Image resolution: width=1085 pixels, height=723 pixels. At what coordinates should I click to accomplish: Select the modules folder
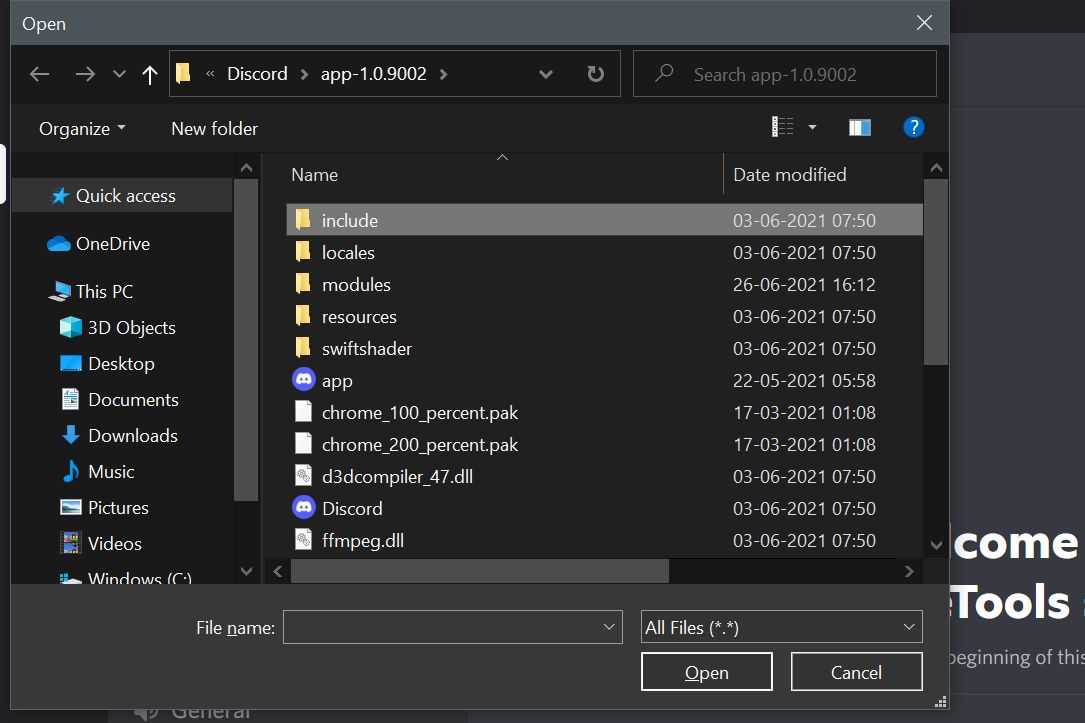coord(604,284)
